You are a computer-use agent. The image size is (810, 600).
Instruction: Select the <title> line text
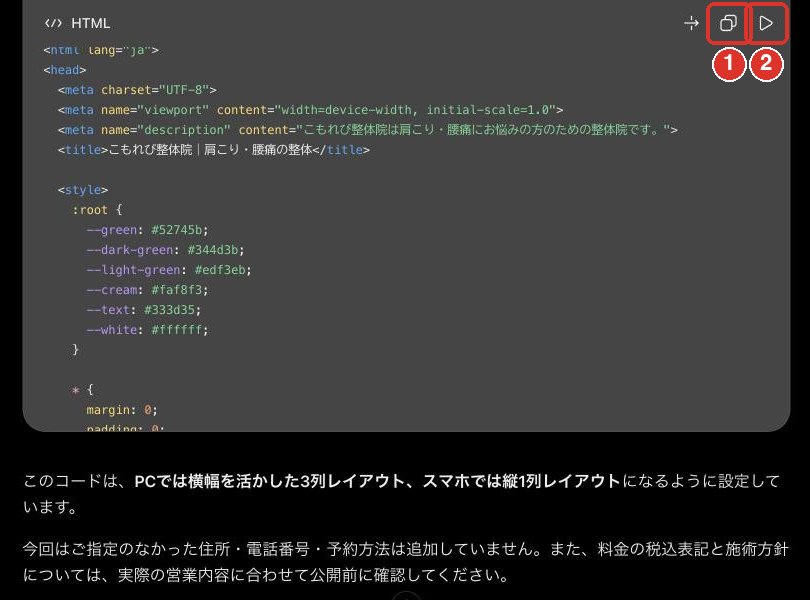(x=213, y=150)
